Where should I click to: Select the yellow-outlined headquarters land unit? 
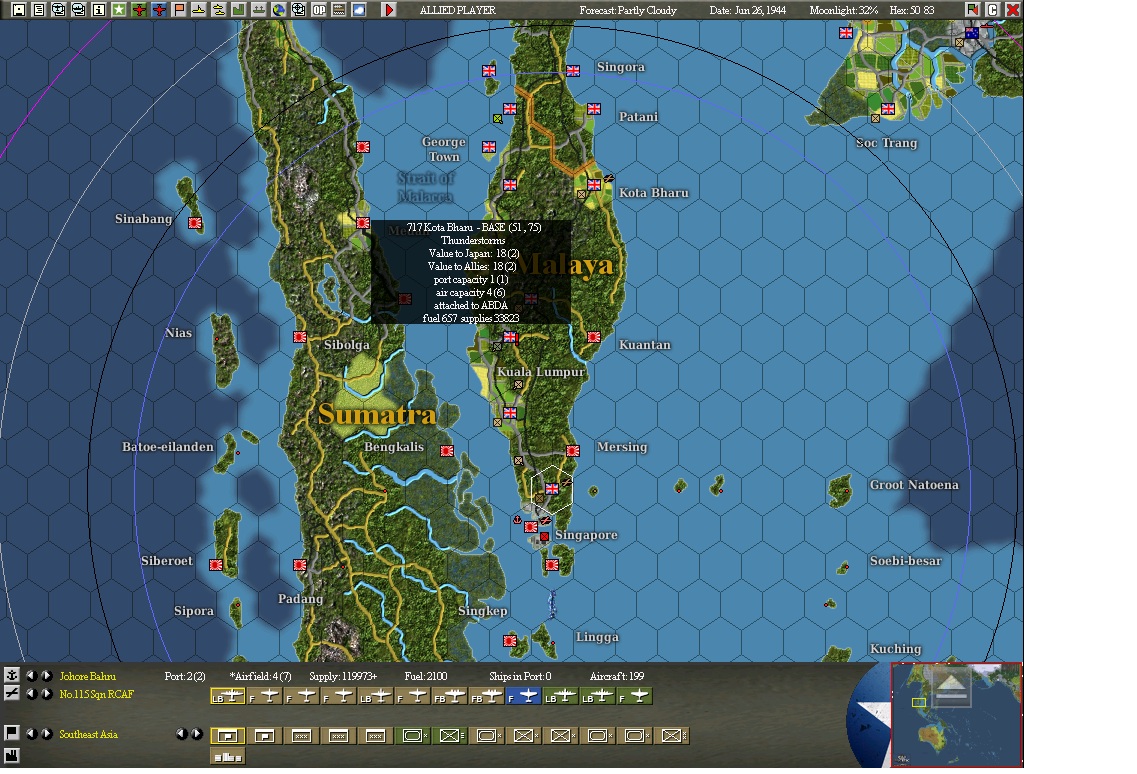(x=228, y=736)
